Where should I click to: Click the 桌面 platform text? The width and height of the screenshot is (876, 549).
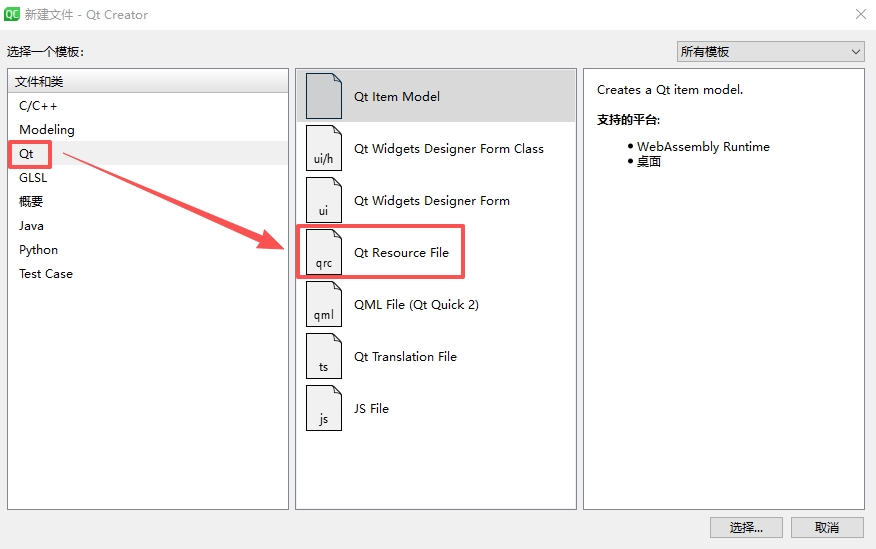pyautogui.click(x=649, y=161)
